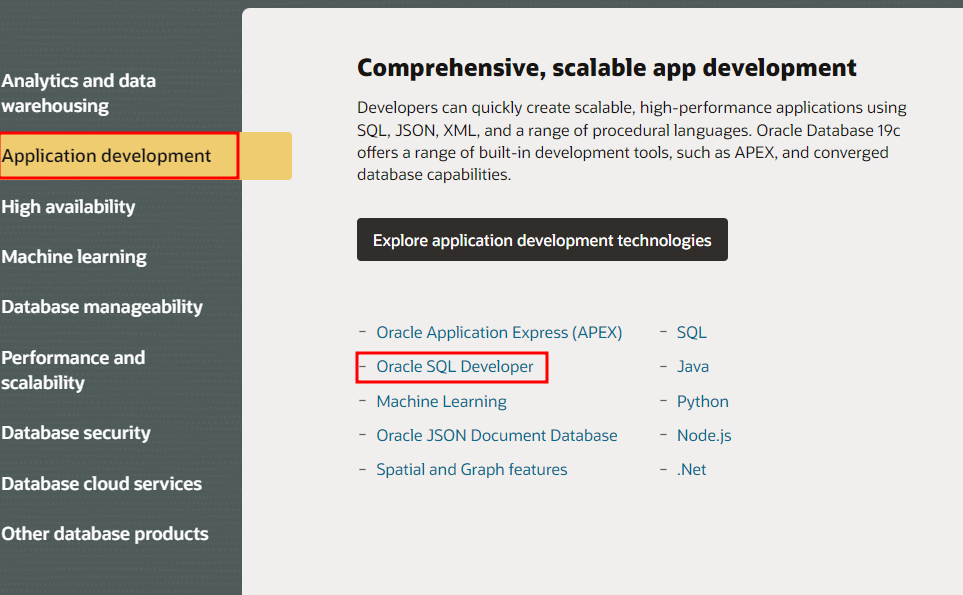Open the Database cloud services tab
This screenshot has width=963, height=595.
pyautogui.click(x=101, y=484)
